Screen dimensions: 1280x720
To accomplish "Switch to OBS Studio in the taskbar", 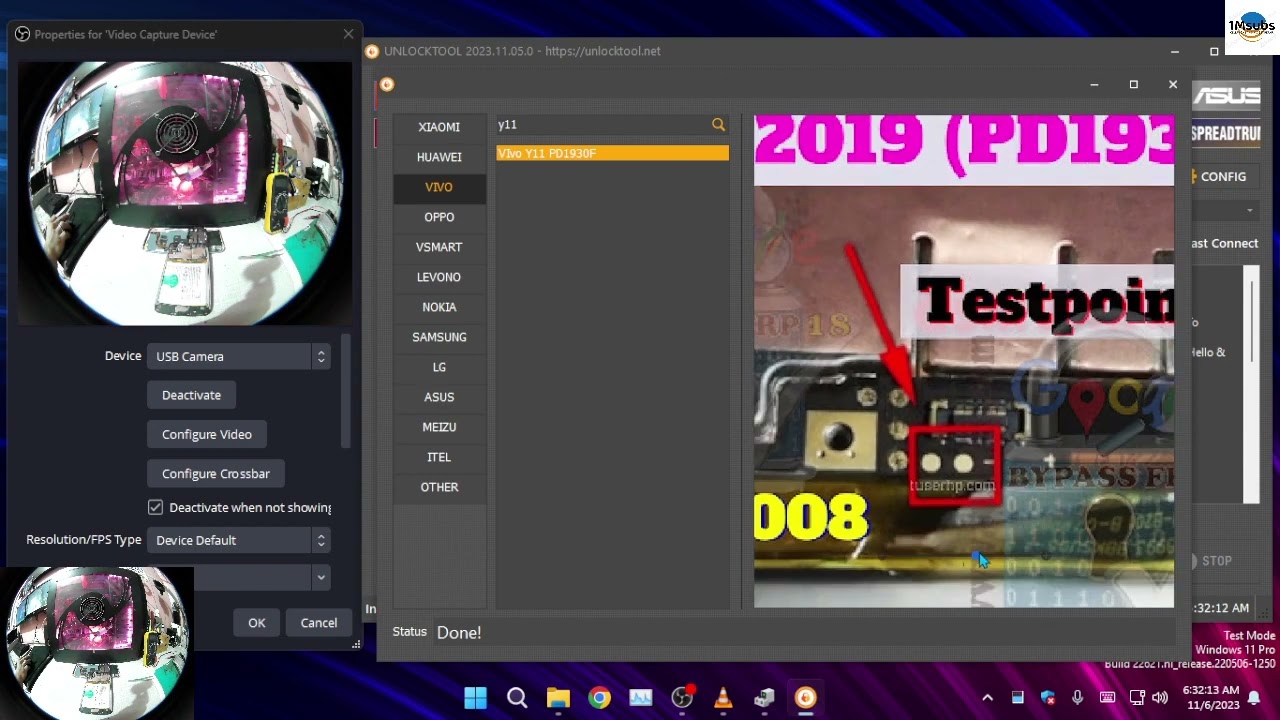I will [x=682, y=697].
